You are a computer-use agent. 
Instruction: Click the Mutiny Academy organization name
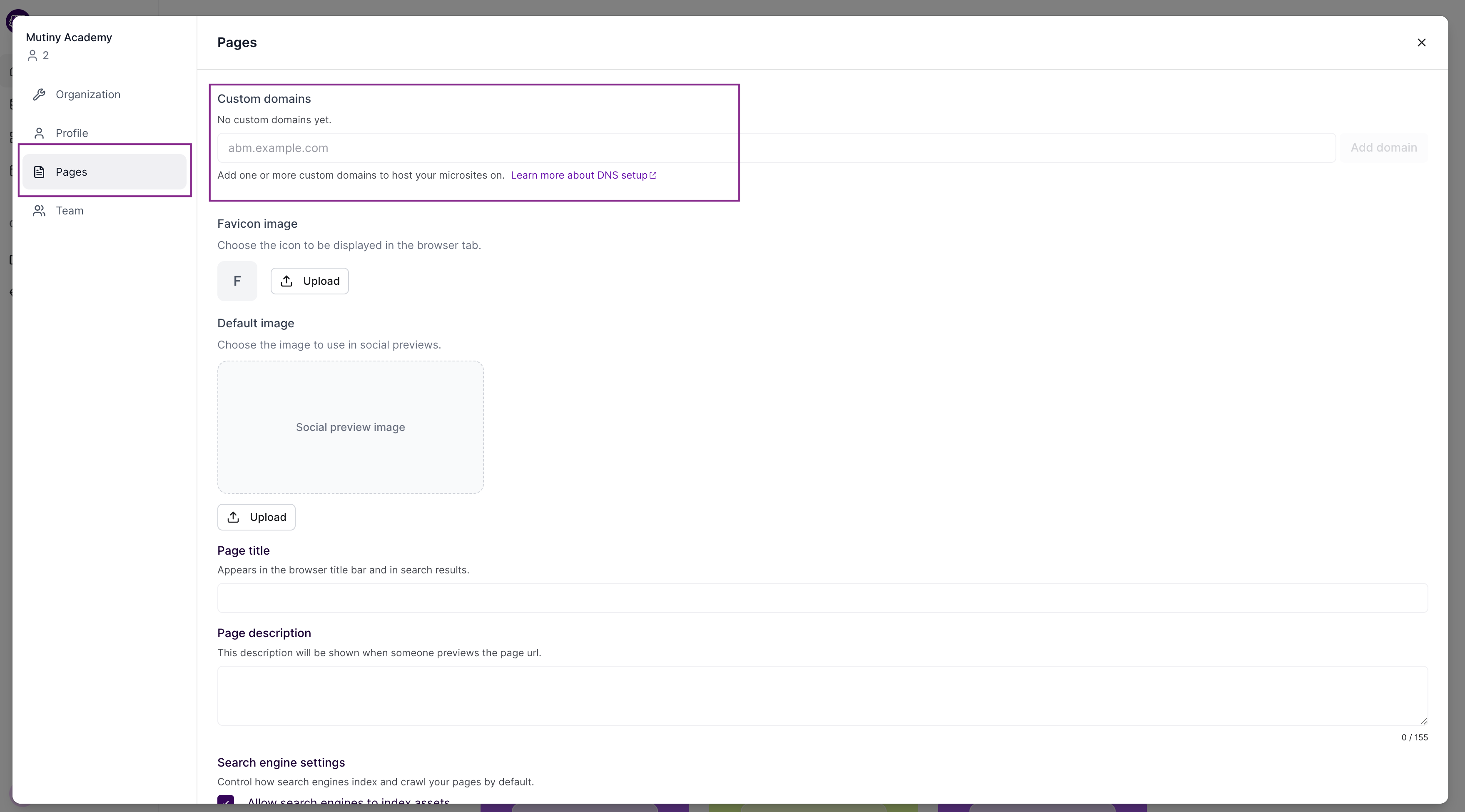tap(69, 37)
